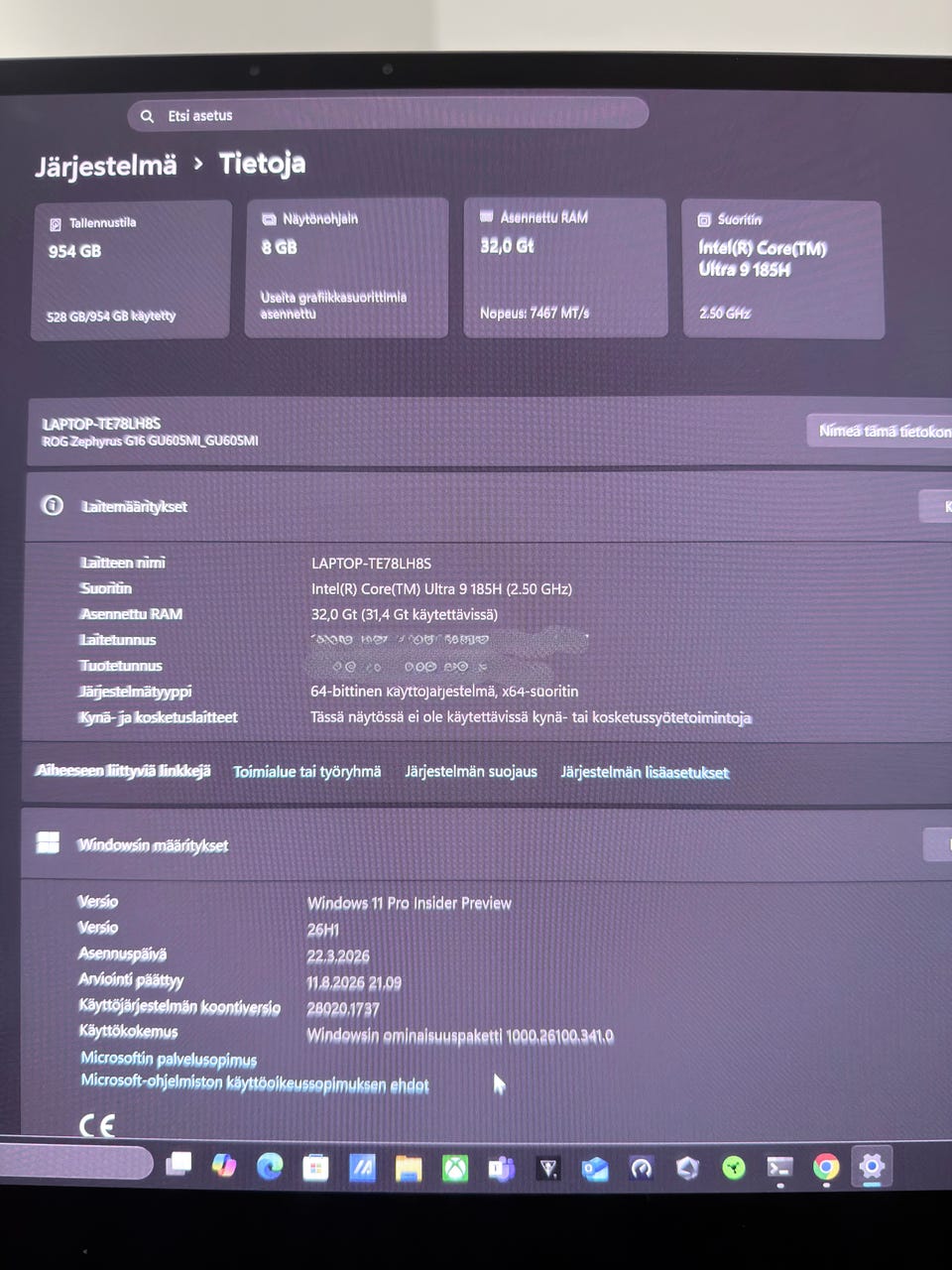Open Task View from the taskbar
Screen dimensions: 952x1270
pos(178,1165)
